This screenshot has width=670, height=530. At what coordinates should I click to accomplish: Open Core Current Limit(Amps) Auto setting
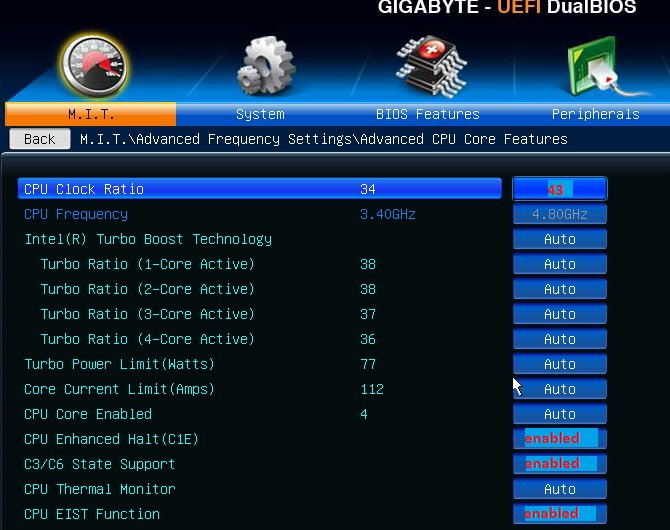560,389
